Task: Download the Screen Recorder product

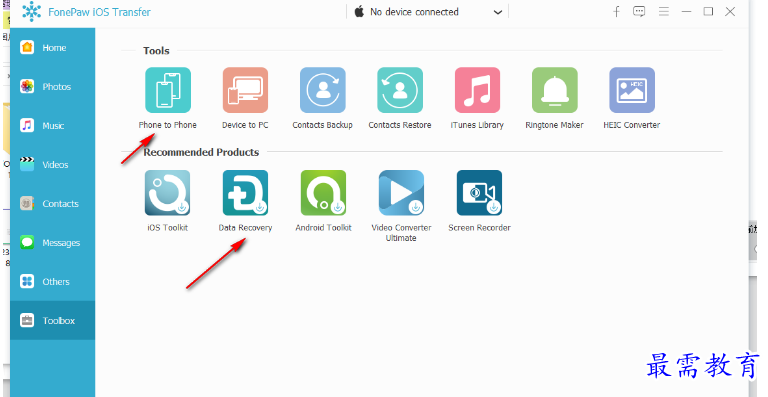Action: click(479, 193)
